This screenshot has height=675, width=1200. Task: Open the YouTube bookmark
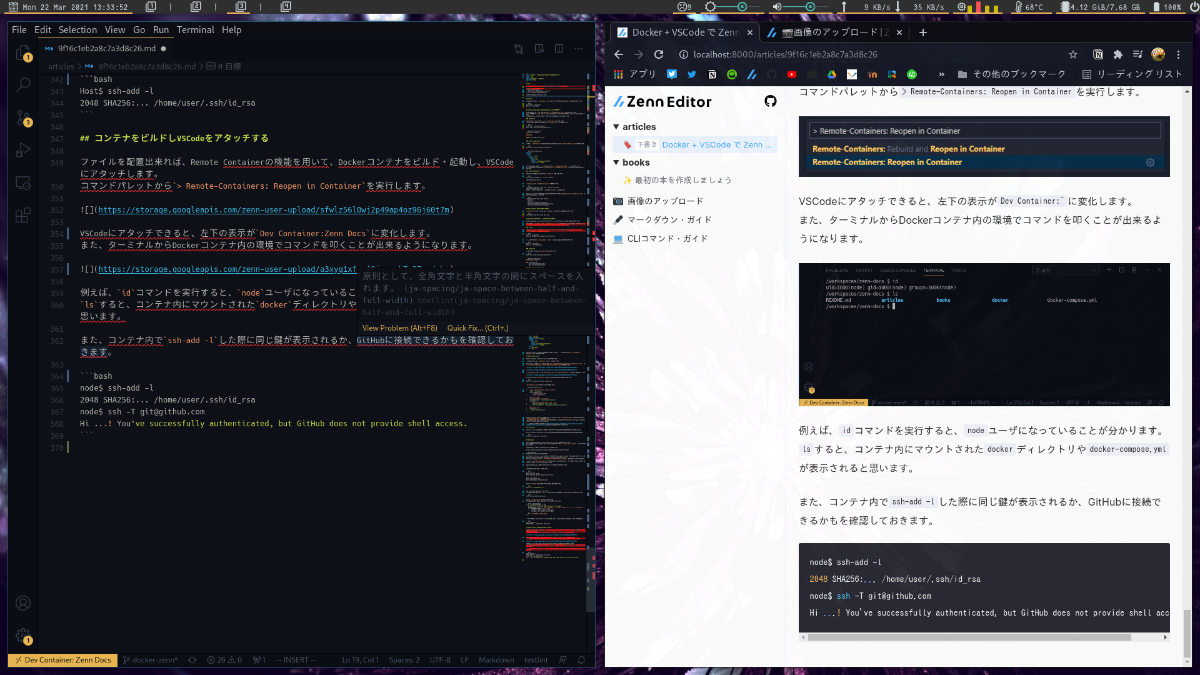(x=791, y=74)
